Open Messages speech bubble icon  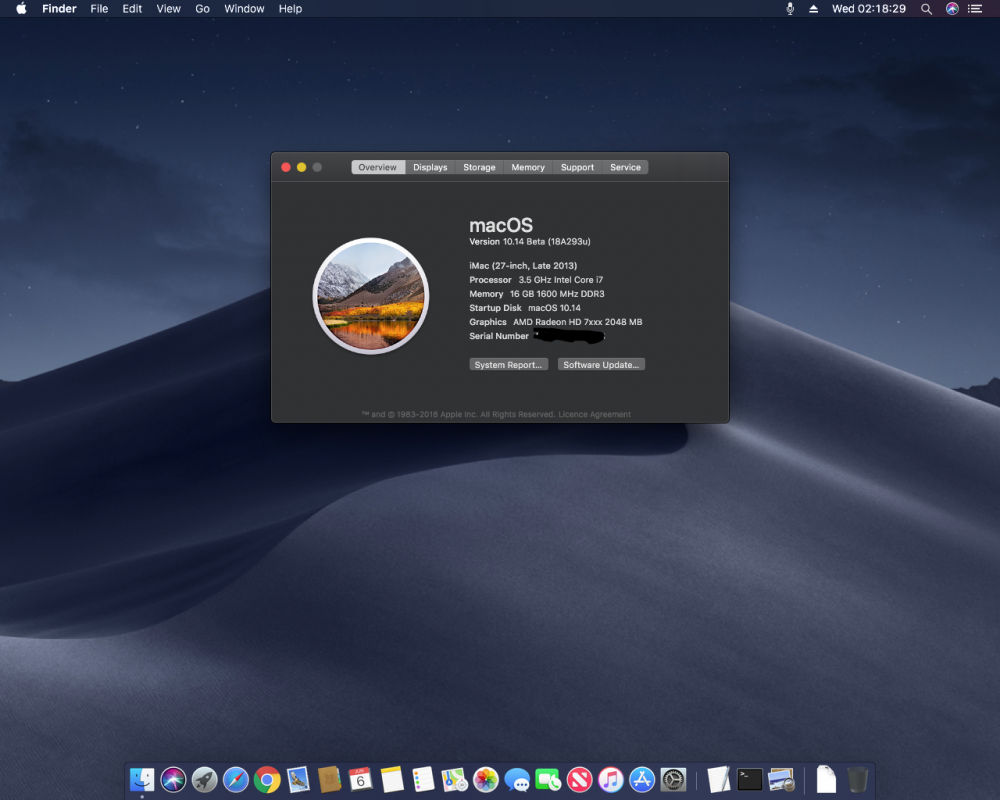point(517,780)
